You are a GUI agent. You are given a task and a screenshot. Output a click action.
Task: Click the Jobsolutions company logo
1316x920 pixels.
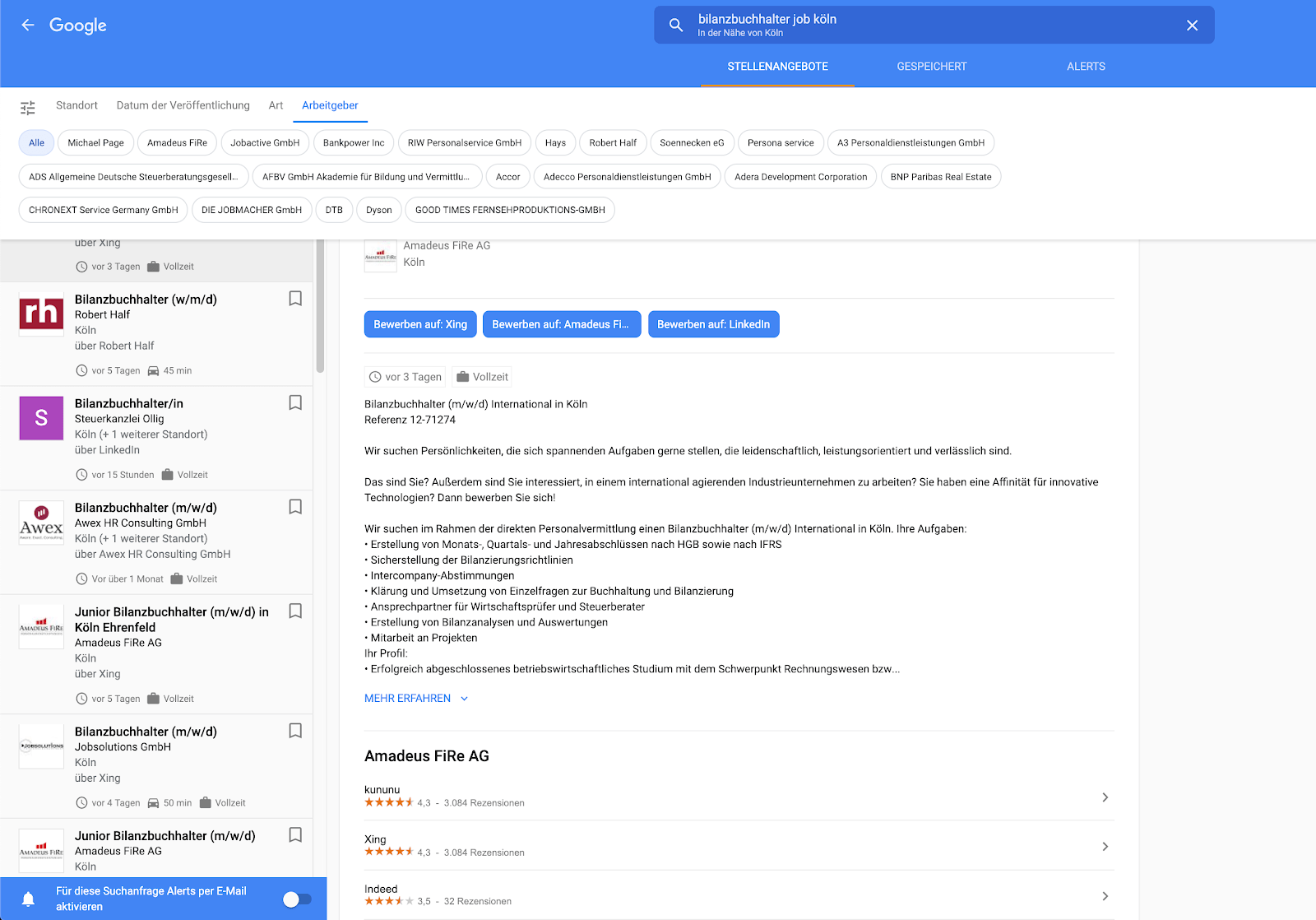pos(41,746)
